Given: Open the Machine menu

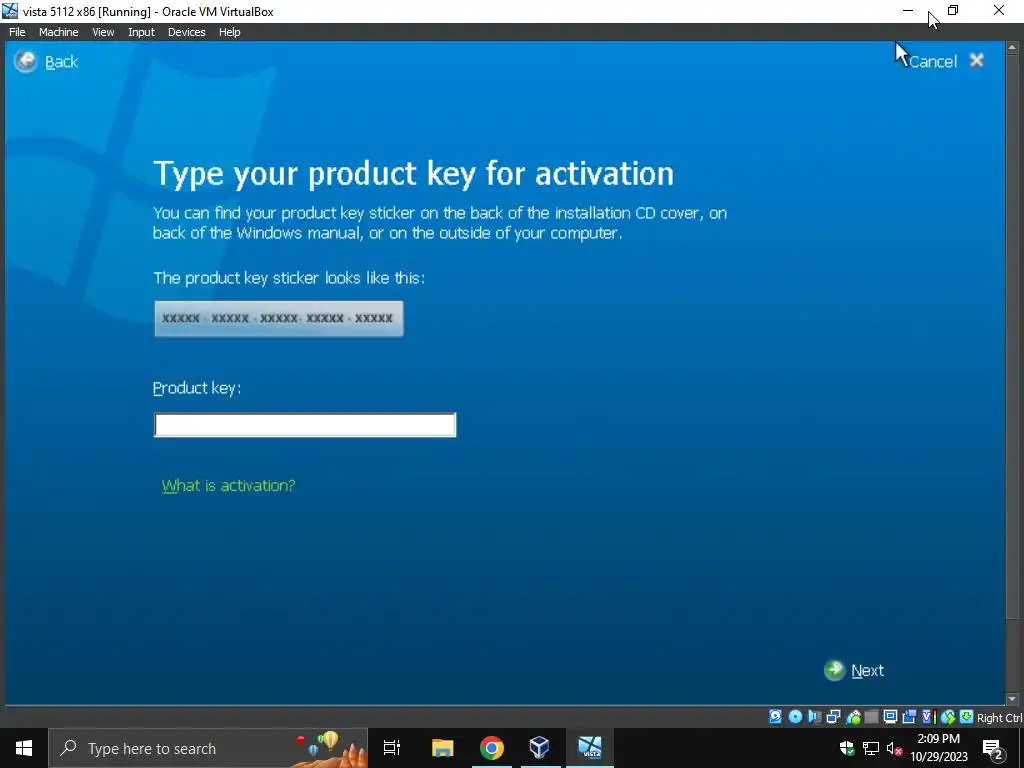Looking at the screenshot, I should pos(58,32).
